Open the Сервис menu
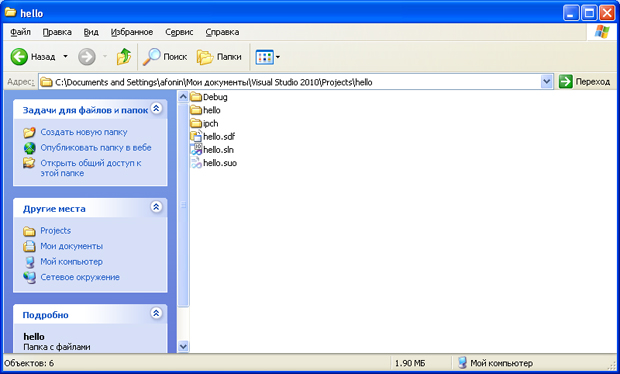The width and height of the screenshot is (620, 374). coord(179,32)
